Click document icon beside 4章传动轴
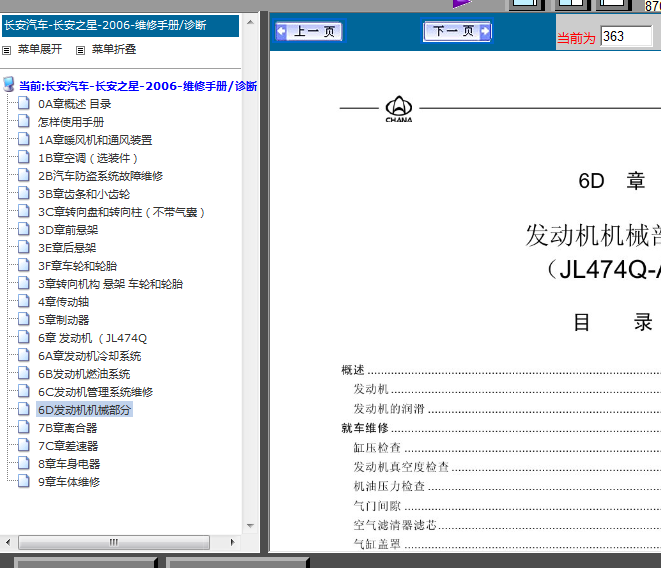Viewport: 661px width, 568px height. point(24,301)
